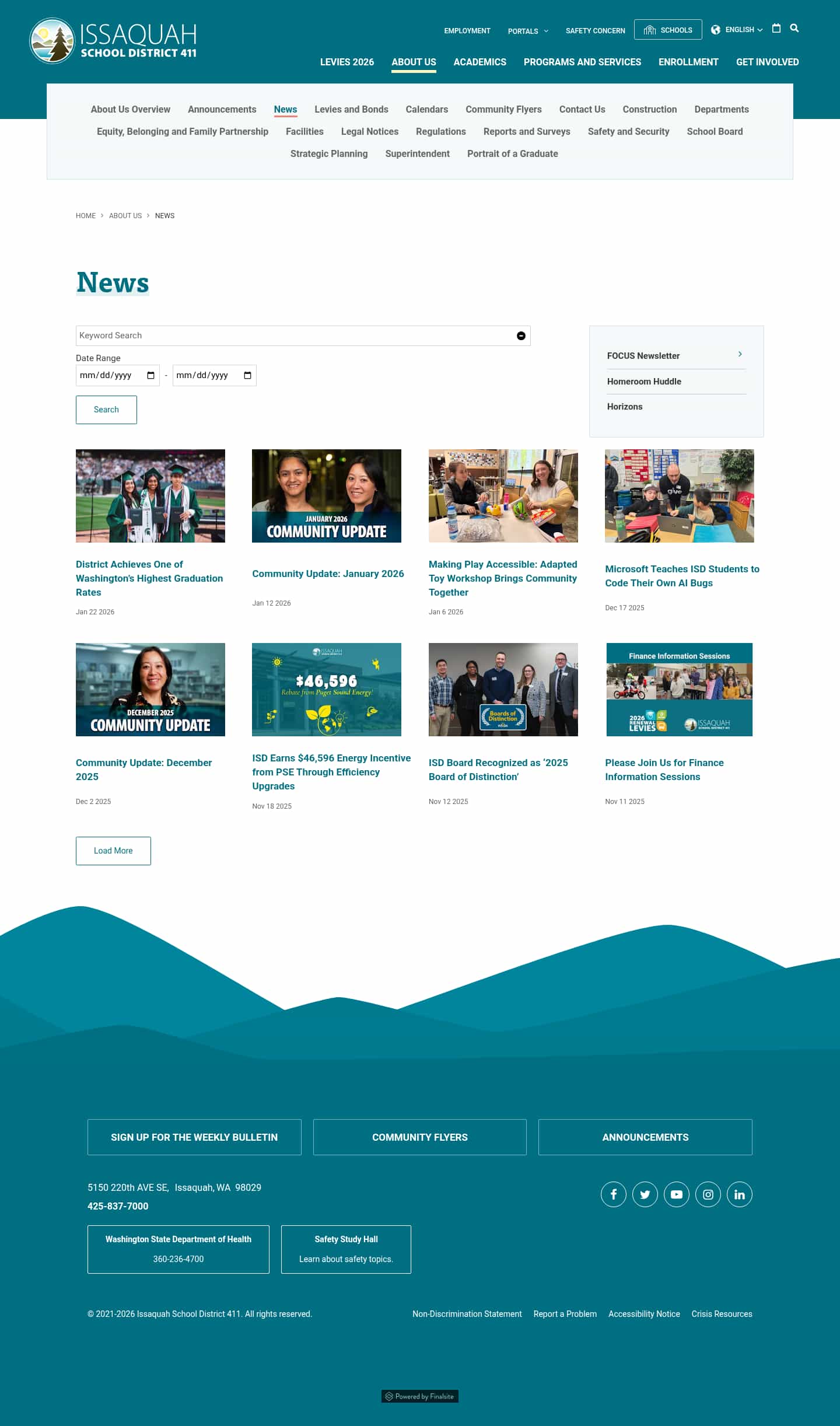Go to Community Flyers subnav link
Viewport: 840px width, 1426px height.
click(503, 109)
